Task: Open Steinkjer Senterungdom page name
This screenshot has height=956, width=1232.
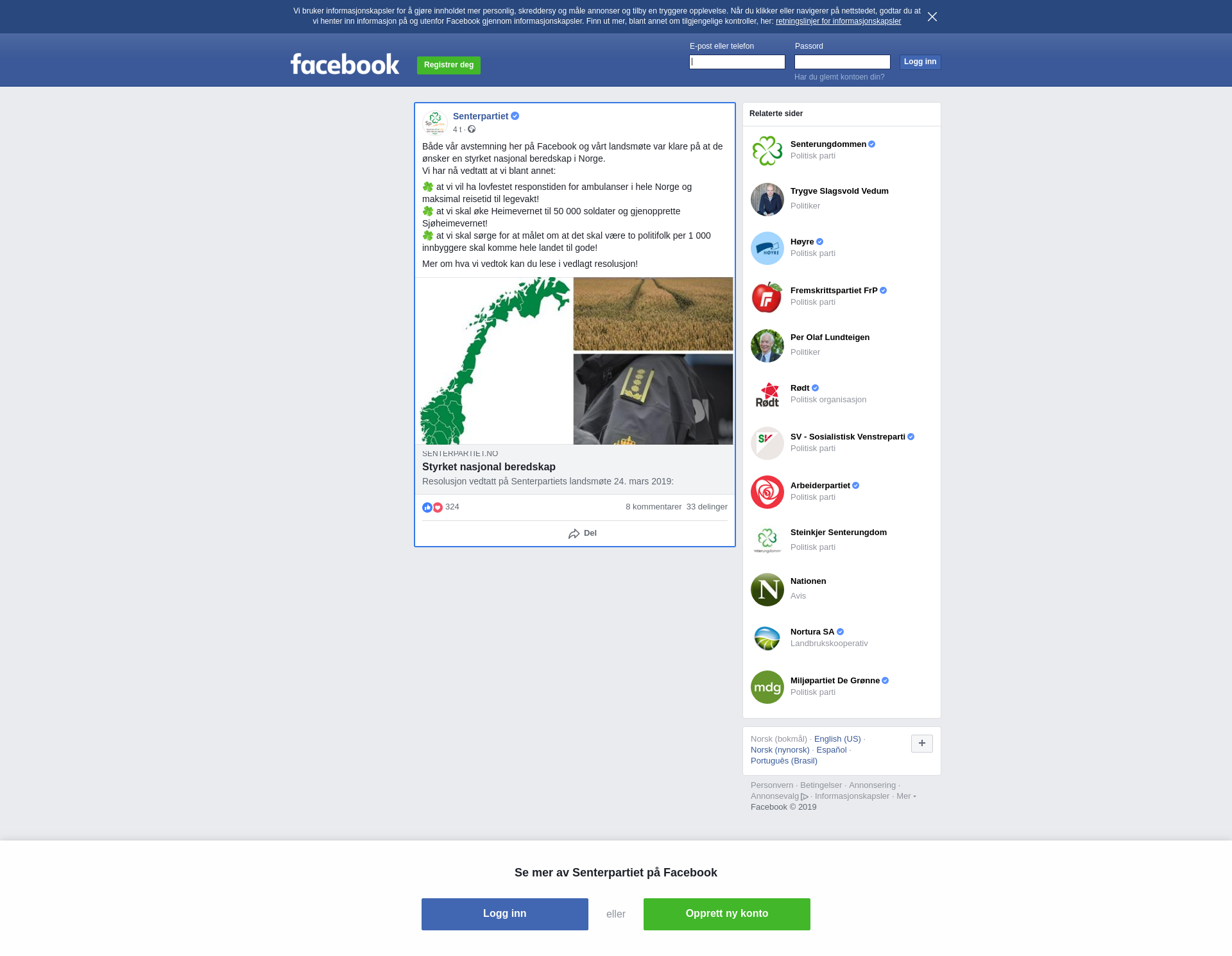Action: pos(839,533)
